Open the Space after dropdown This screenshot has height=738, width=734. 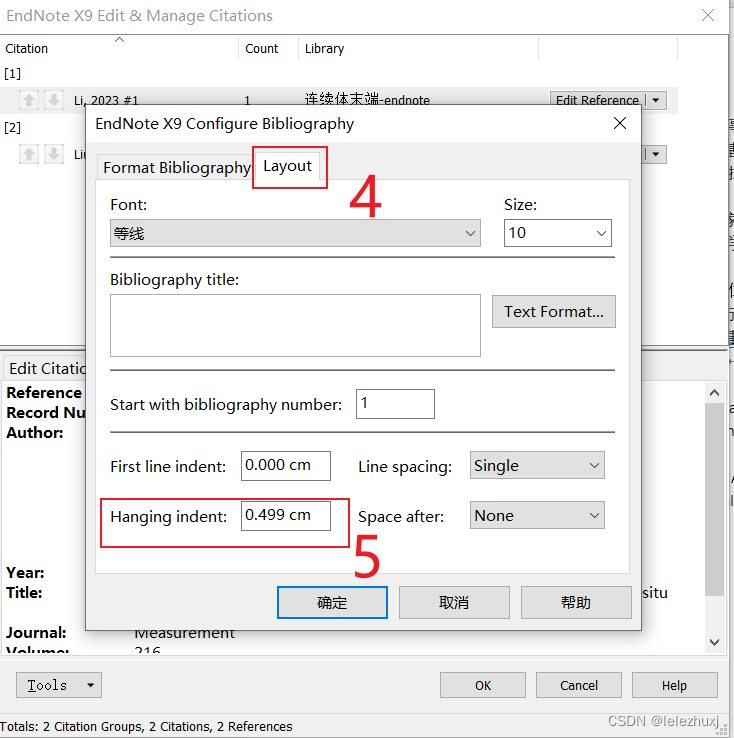[x=537, y=515]
